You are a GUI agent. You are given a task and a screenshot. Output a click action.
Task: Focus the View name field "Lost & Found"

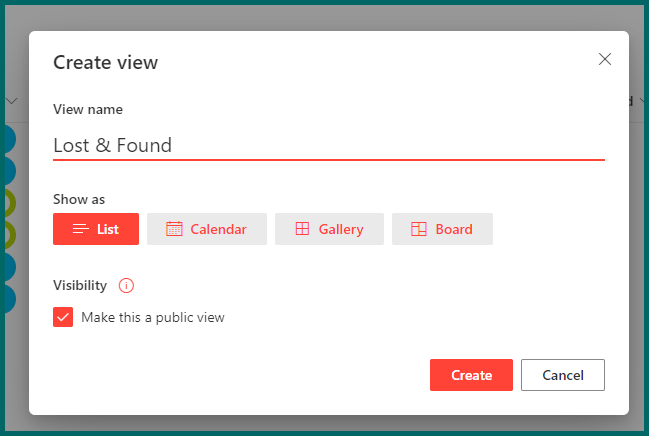(x=329, y=145)
